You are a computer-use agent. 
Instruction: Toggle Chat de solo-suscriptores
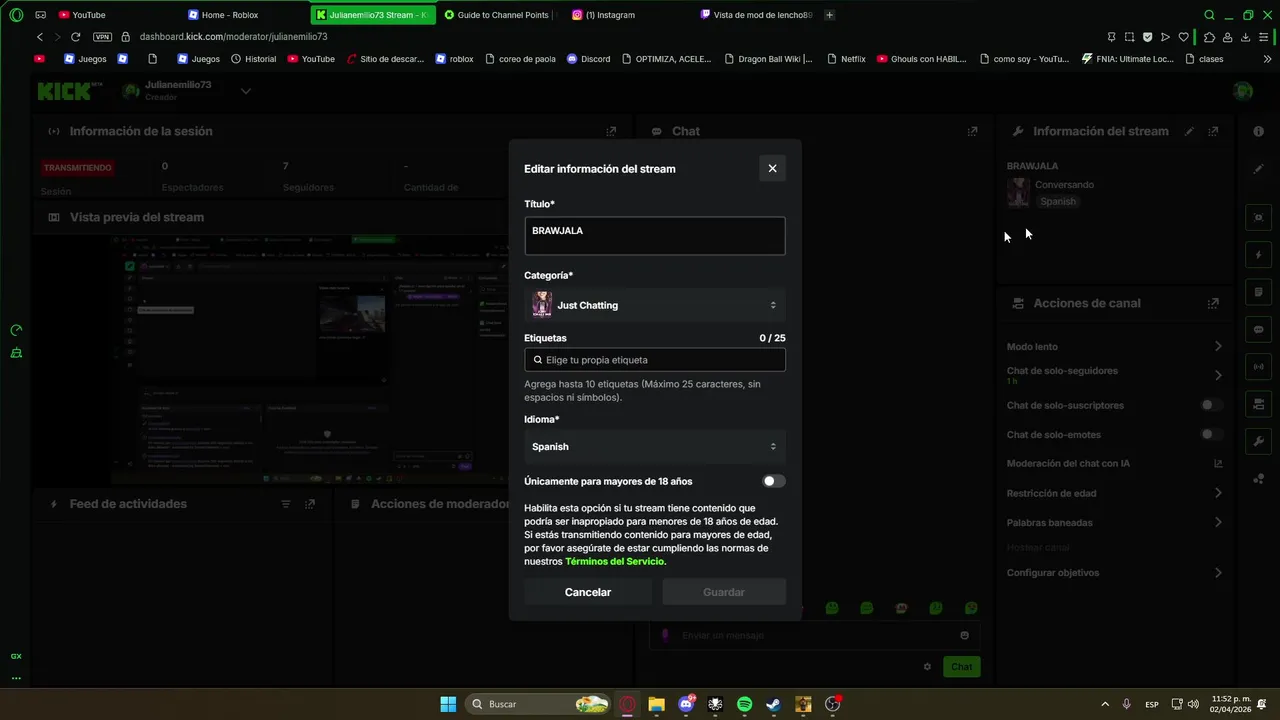click(1211, 405)
